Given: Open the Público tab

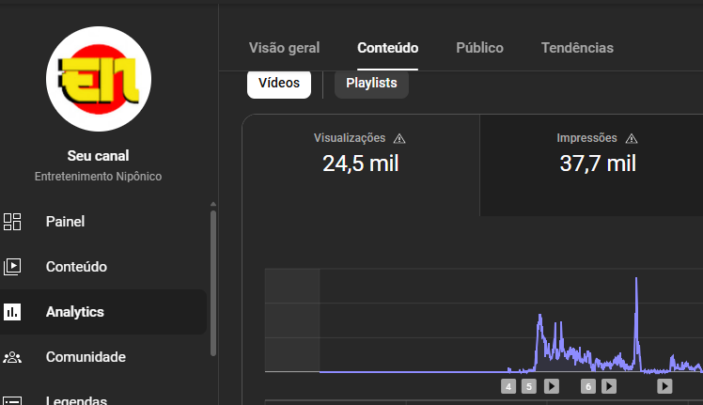Looking at the screenshot, I should pyautogui.click(x=480, y=48).
